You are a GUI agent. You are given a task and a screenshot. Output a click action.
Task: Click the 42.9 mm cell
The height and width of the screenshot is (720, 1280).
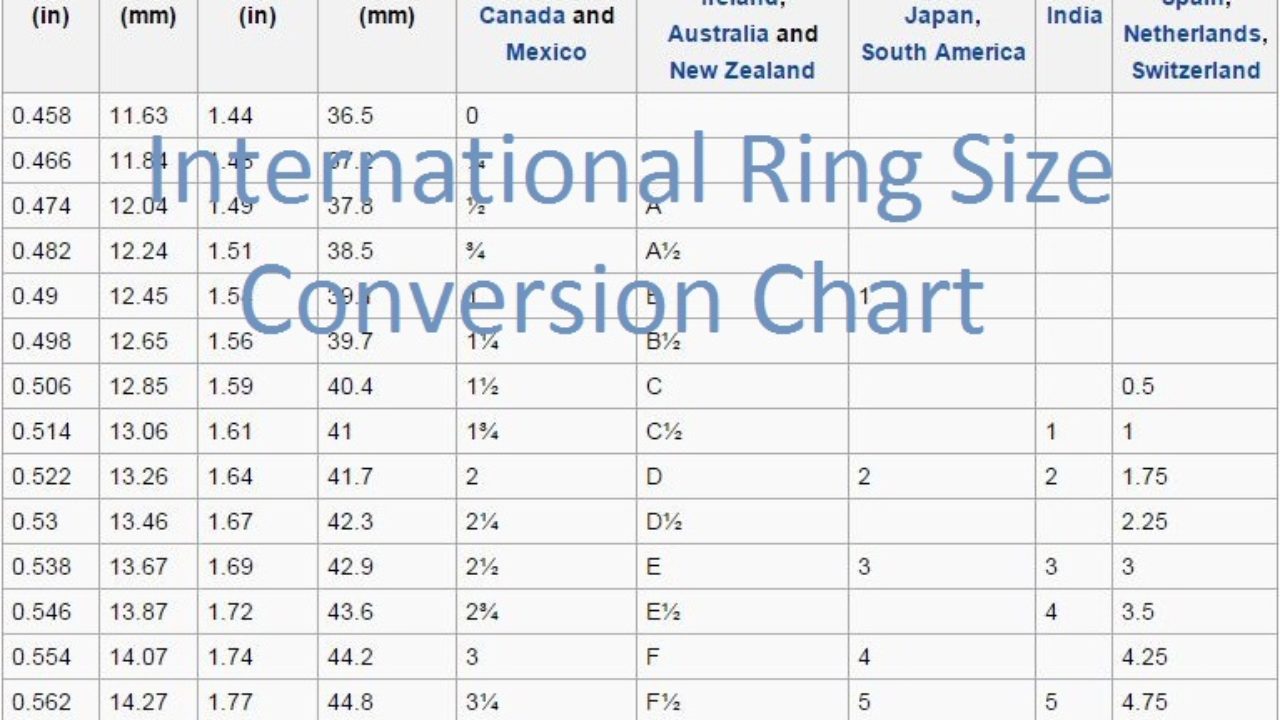pos(387,567)
